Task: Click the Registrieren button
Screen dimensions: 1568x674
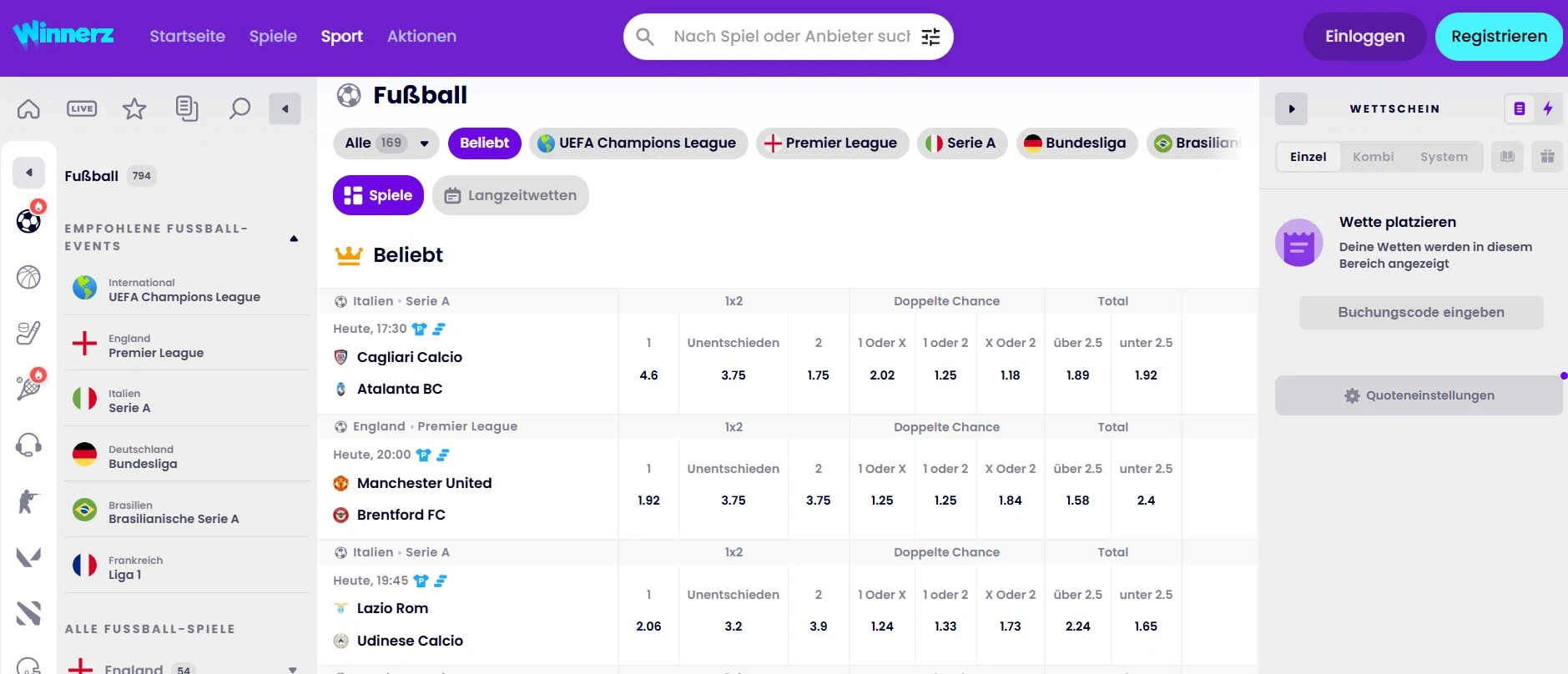Action: click(x=1499, y=37)
